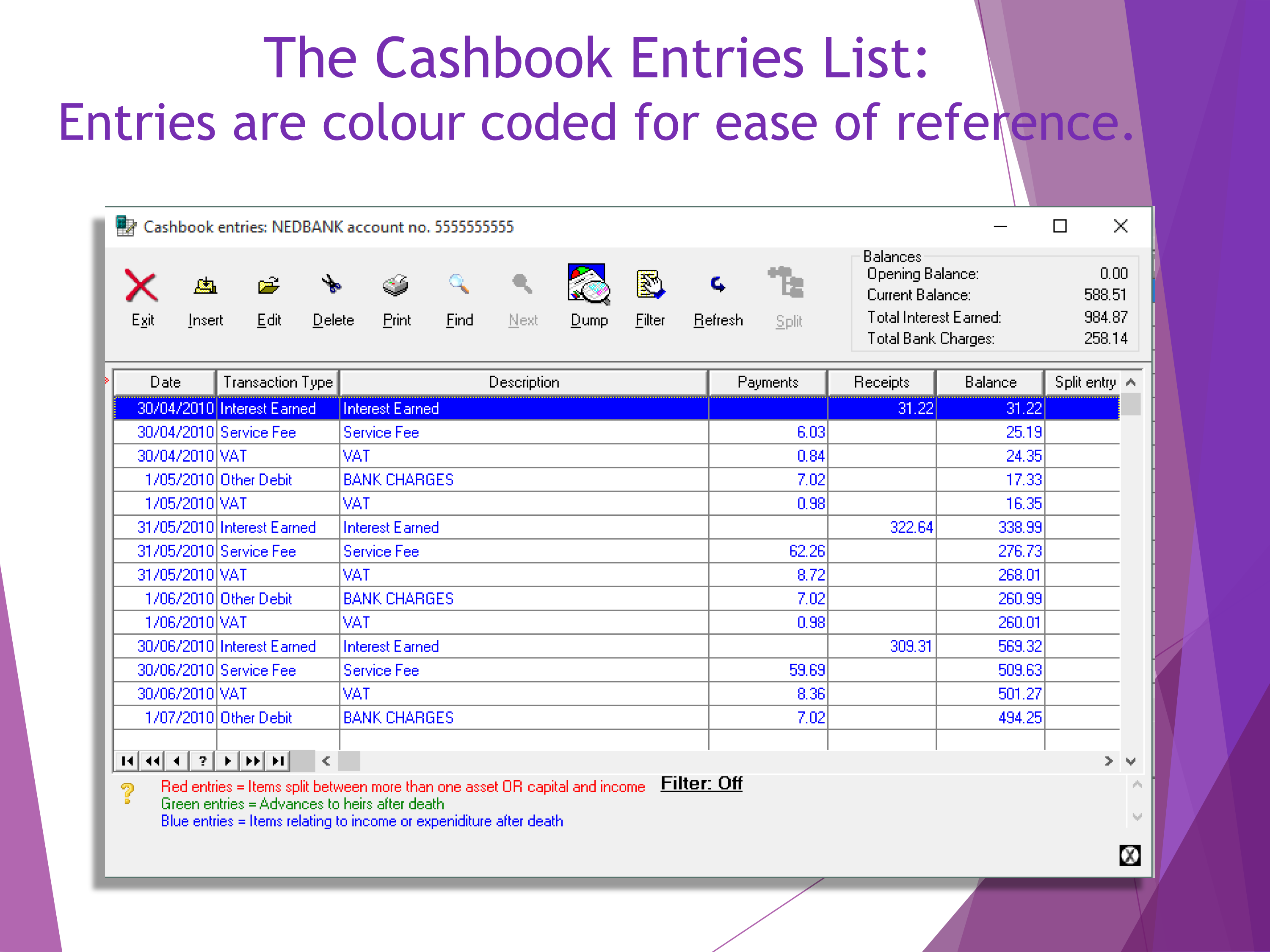Click the payment value 0.84
This screenshot has height=952, width=1270.
(x=810, y=456)
